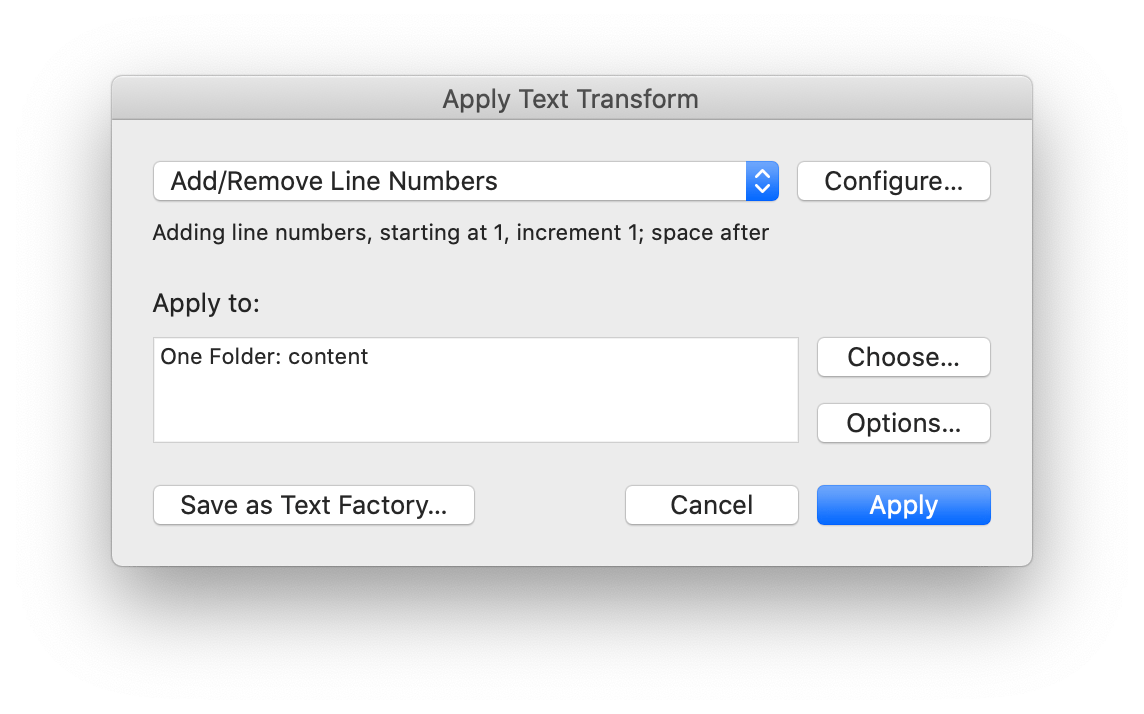Viewport: 1144px width, 714px height.
Task: Cancel the text transform dialog
Action: click(x=711, y=505)
